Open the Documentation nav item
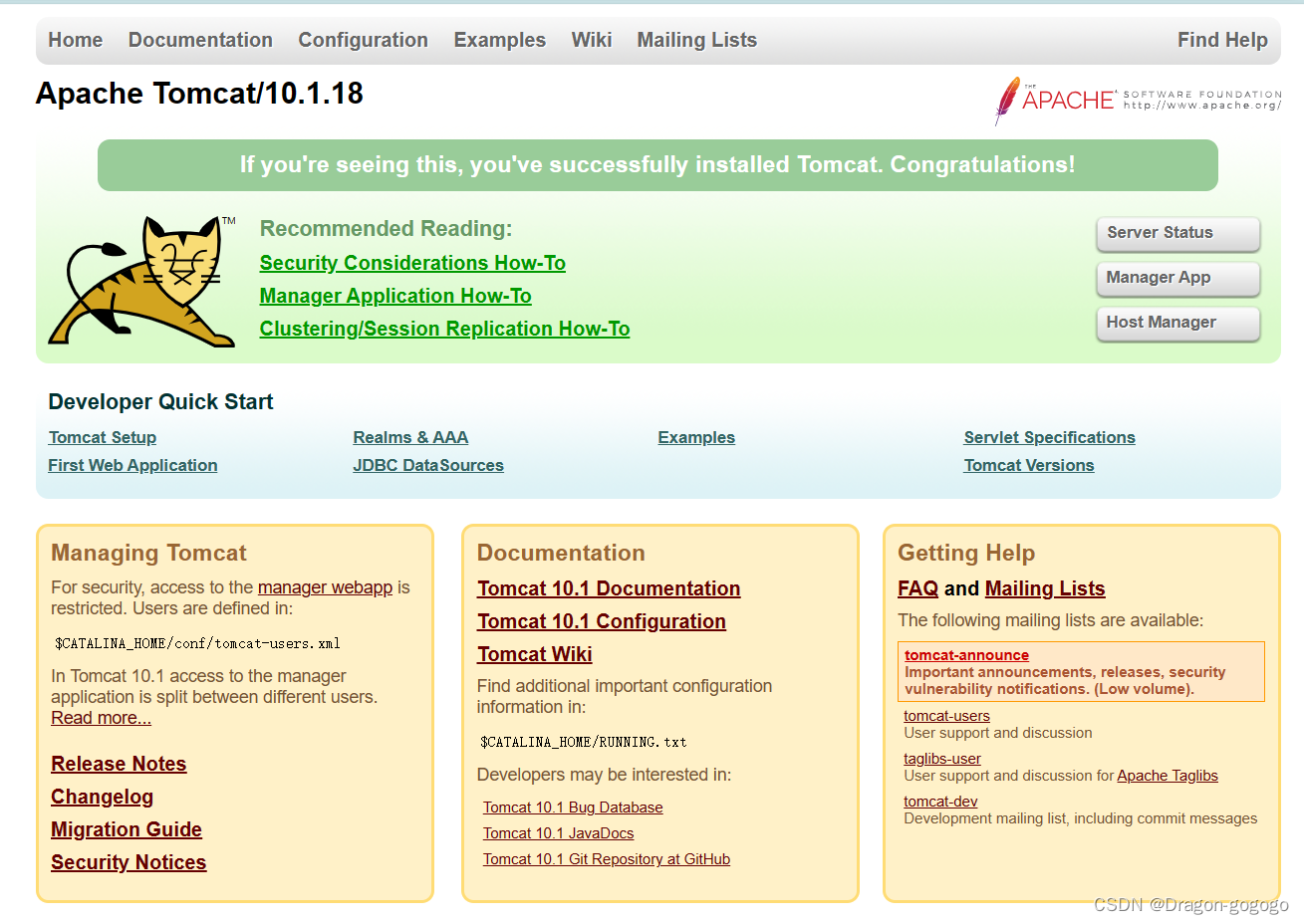 pyautogui.click(x=200, y=40)
